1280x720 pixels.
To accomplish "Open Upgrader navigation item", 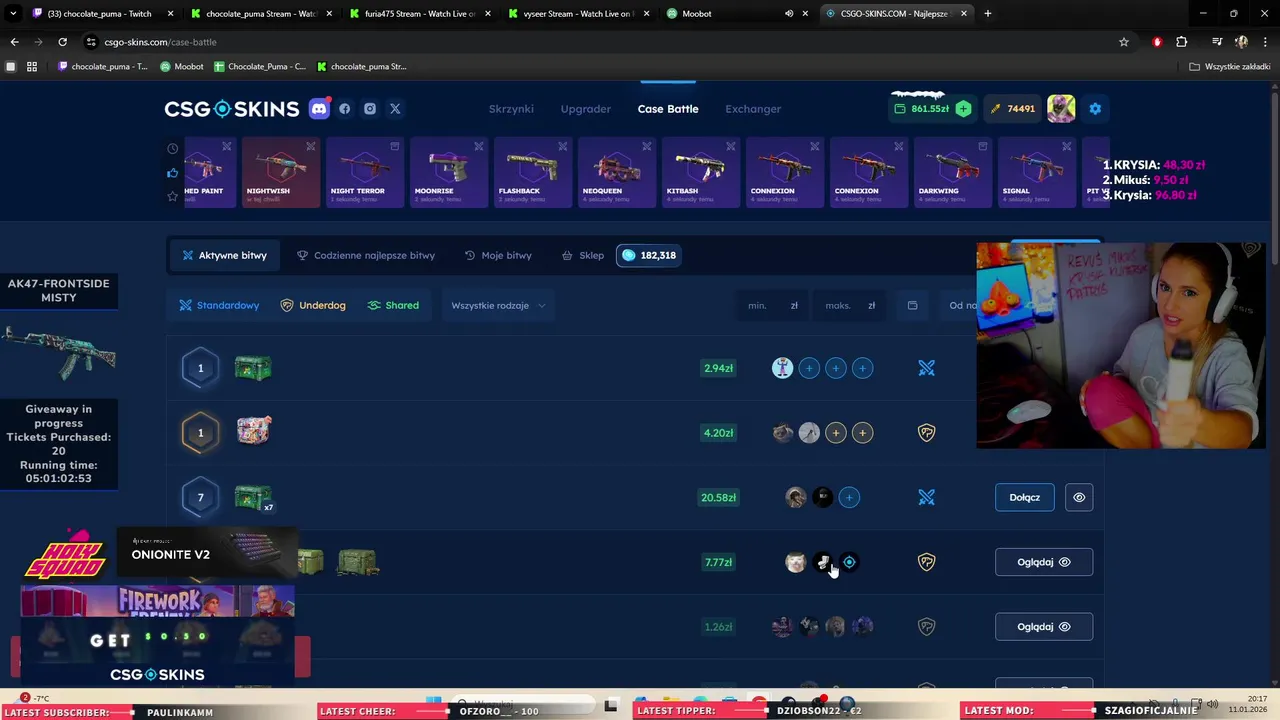I will pyautogui.click(x=586, y=109).
